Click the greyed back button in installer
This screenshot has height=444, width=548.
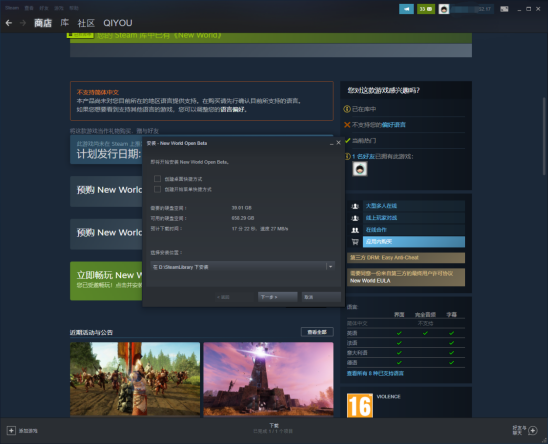pos(233,297)
